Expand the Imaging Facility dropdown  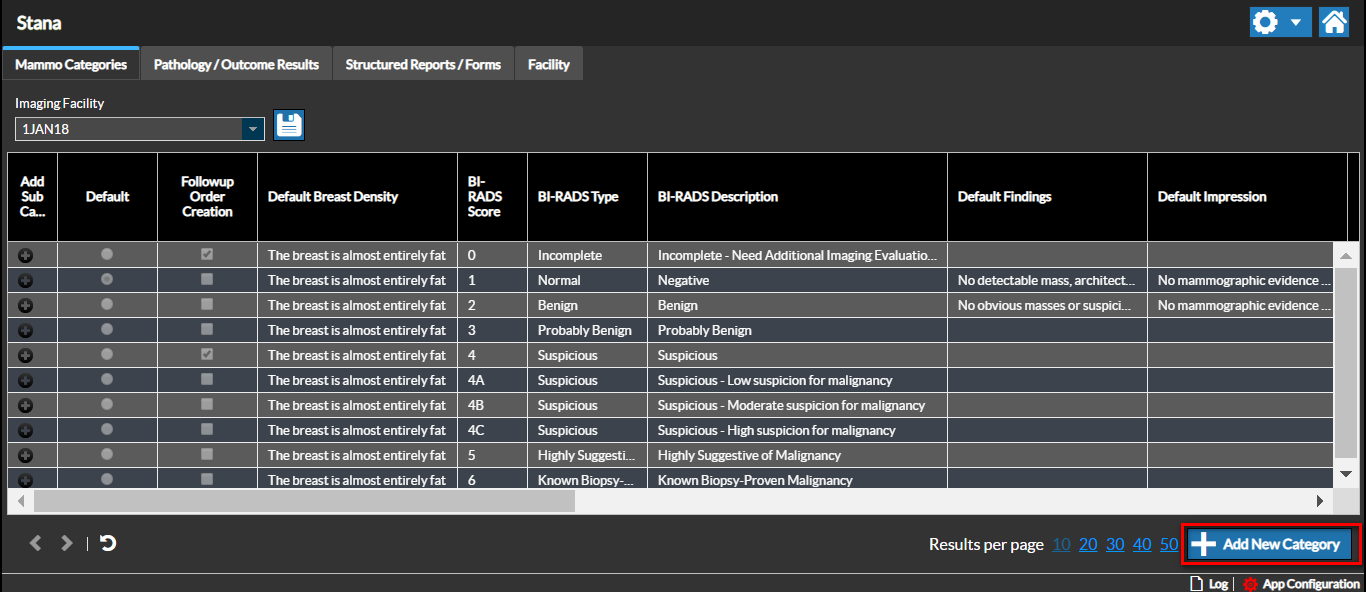[x=253, y=129]
